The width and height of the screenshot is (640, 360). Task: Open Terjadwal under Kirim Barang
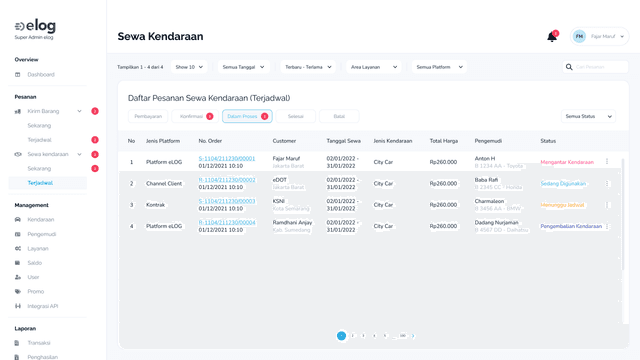[39, 140]
